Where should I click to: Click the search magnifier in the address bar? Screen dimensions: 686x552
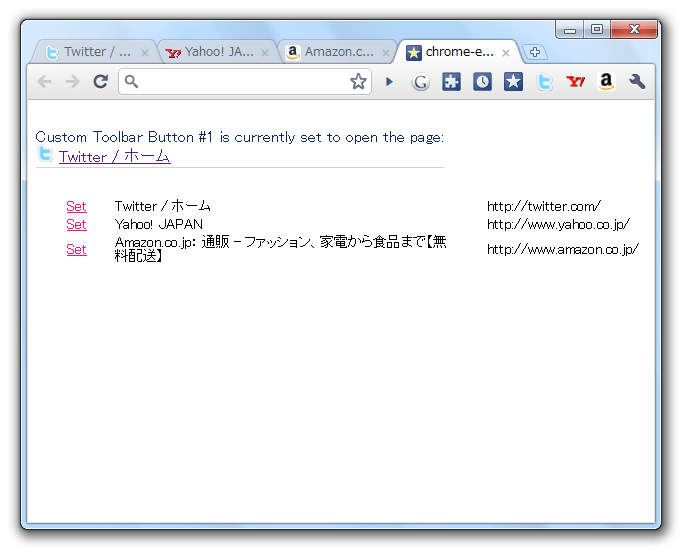tap(131, 81)
